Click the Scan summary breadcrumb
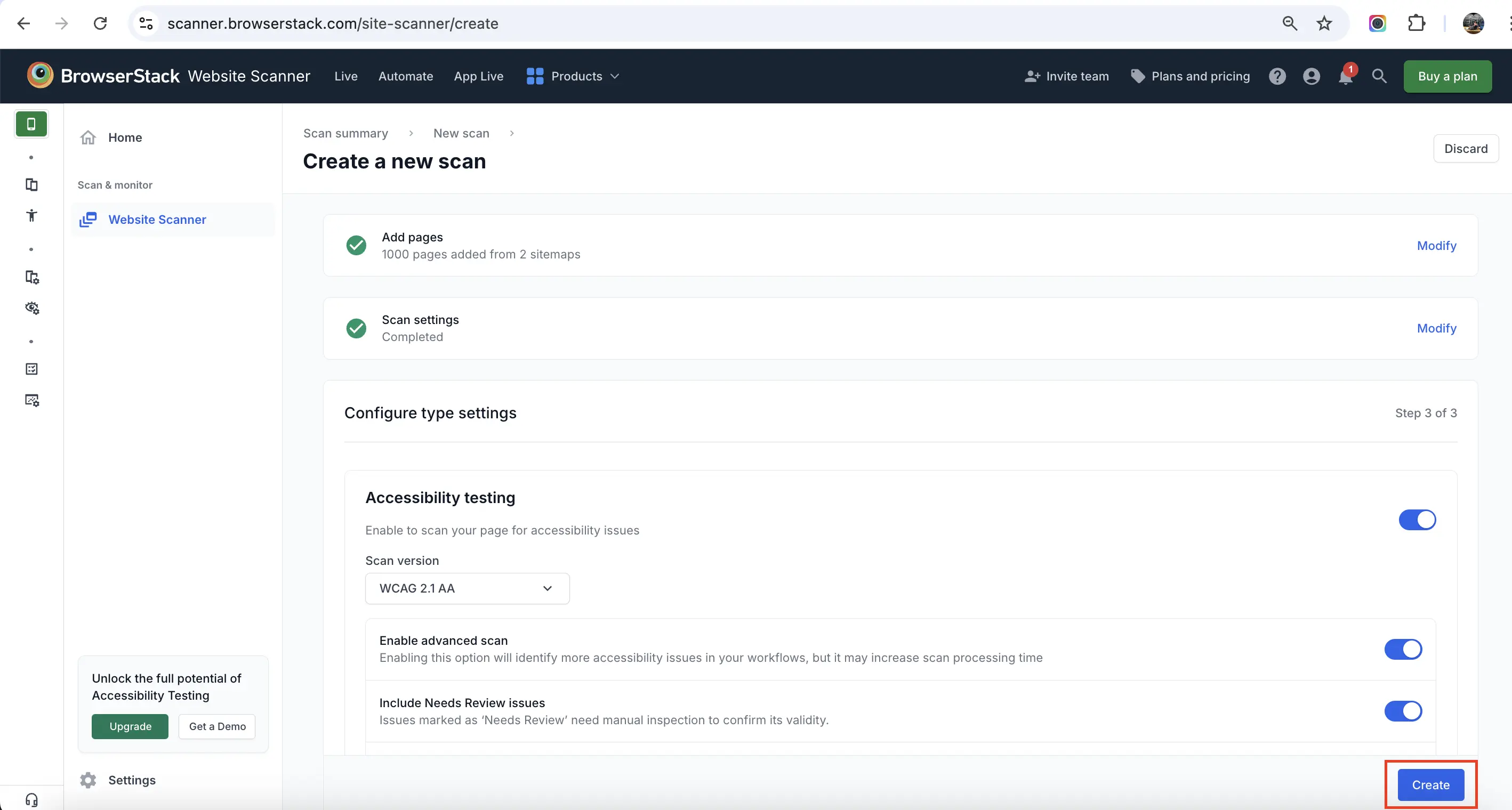The image size is (1512, 810). tap(345, 133)
